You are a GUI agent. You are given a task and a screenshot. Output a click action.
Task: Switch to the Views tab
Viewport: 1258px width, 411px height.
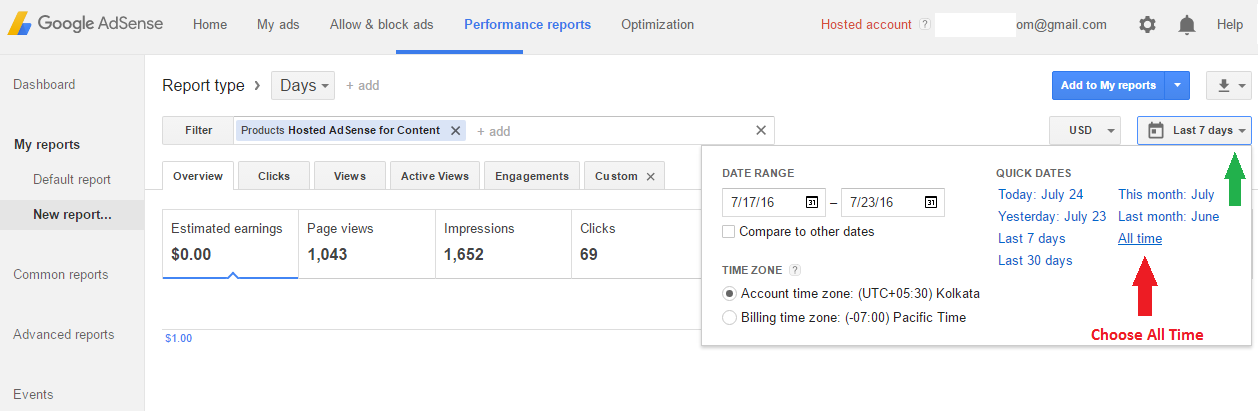(x=350, y=176)
